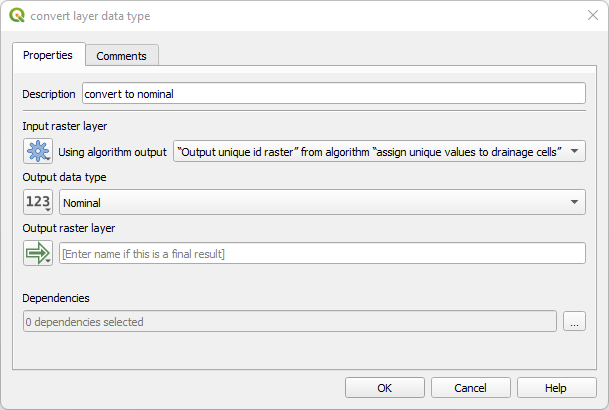Expand the input raster algorithm output dropdown
This screenshot has width=609, height=410.
[x=379, y=151]
